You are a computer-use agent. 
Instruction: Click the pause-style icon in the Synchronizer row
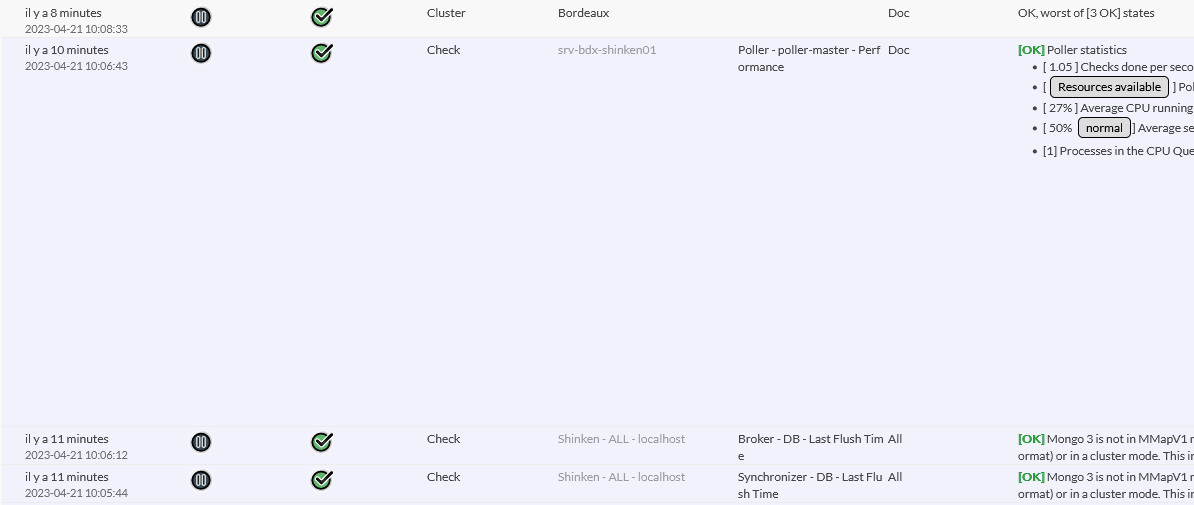click(x=201, y=480)
